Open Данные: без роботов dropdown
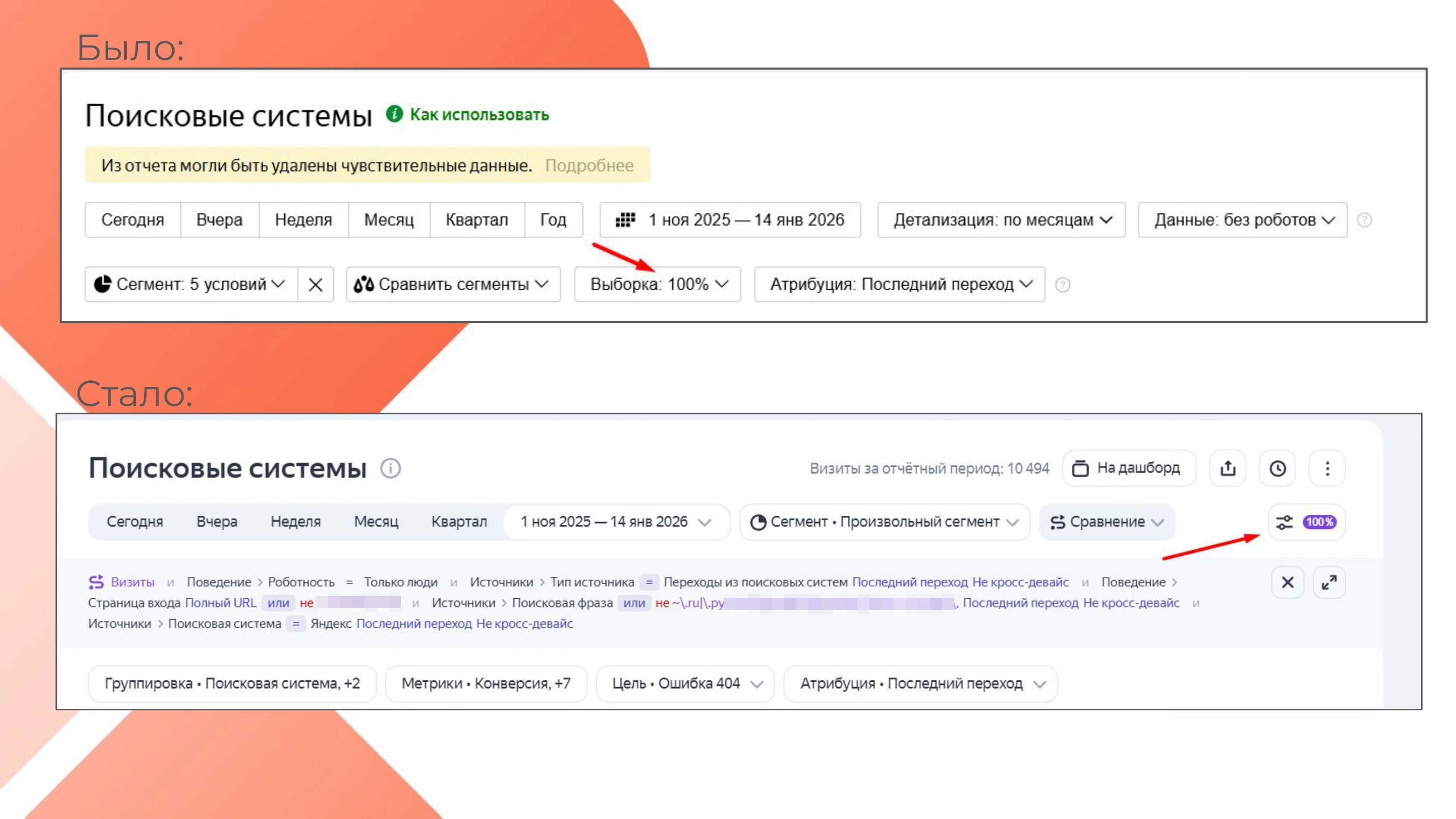1456x819 pixels. tap(1242, 220)
